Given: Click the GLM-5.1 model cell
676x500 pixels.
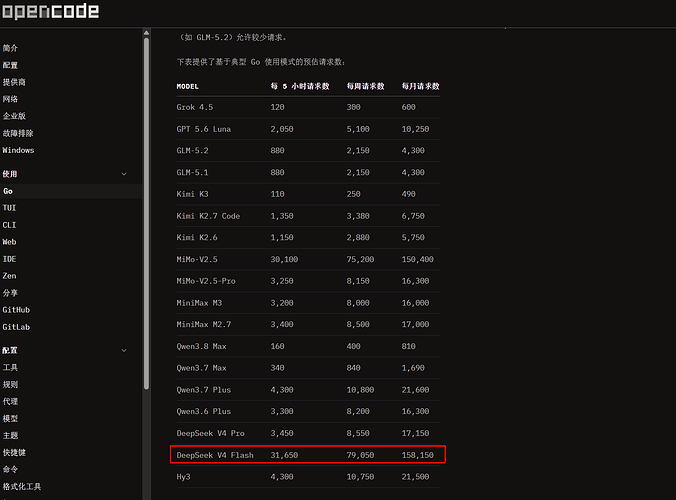Looking at the screenshot, I should tap(192, 173).
